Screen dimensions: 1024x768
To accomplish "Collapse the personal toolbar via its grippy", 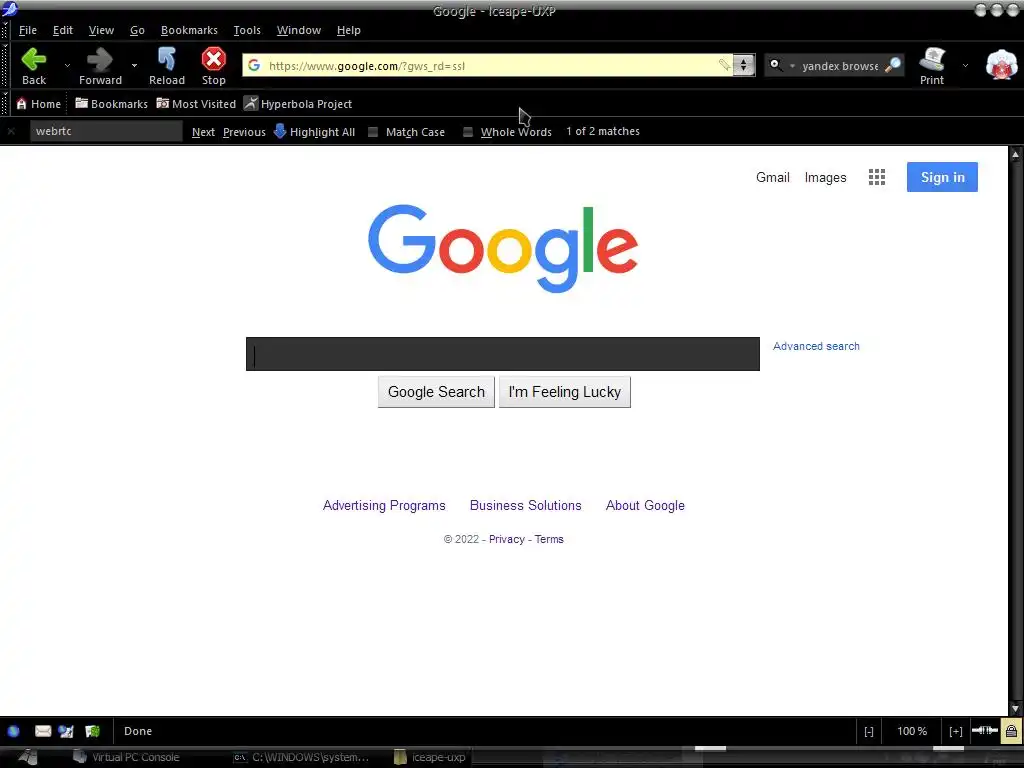I will (5, 104).
